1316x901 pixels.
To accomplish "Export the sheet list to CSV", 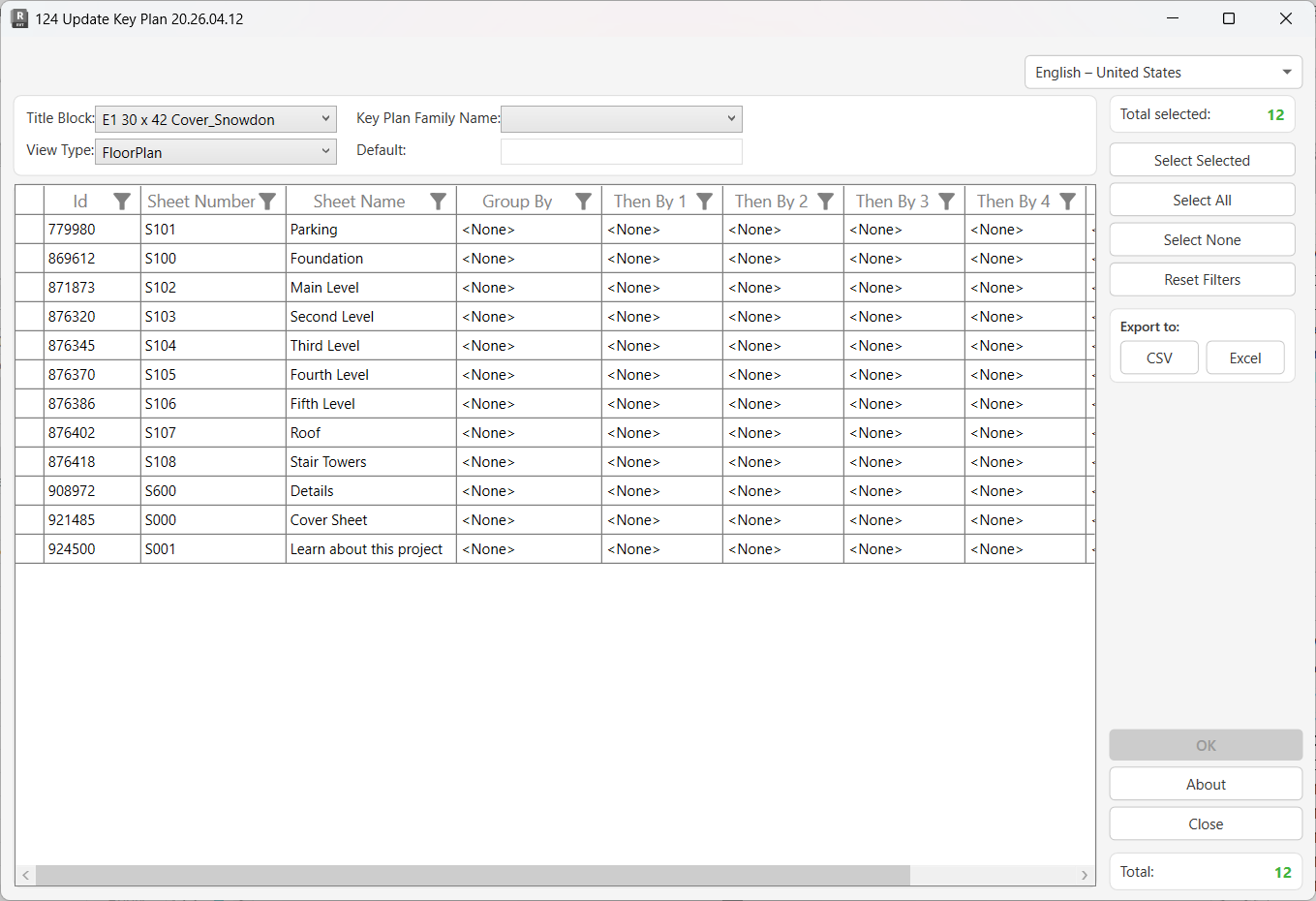I will point(1159,357).
